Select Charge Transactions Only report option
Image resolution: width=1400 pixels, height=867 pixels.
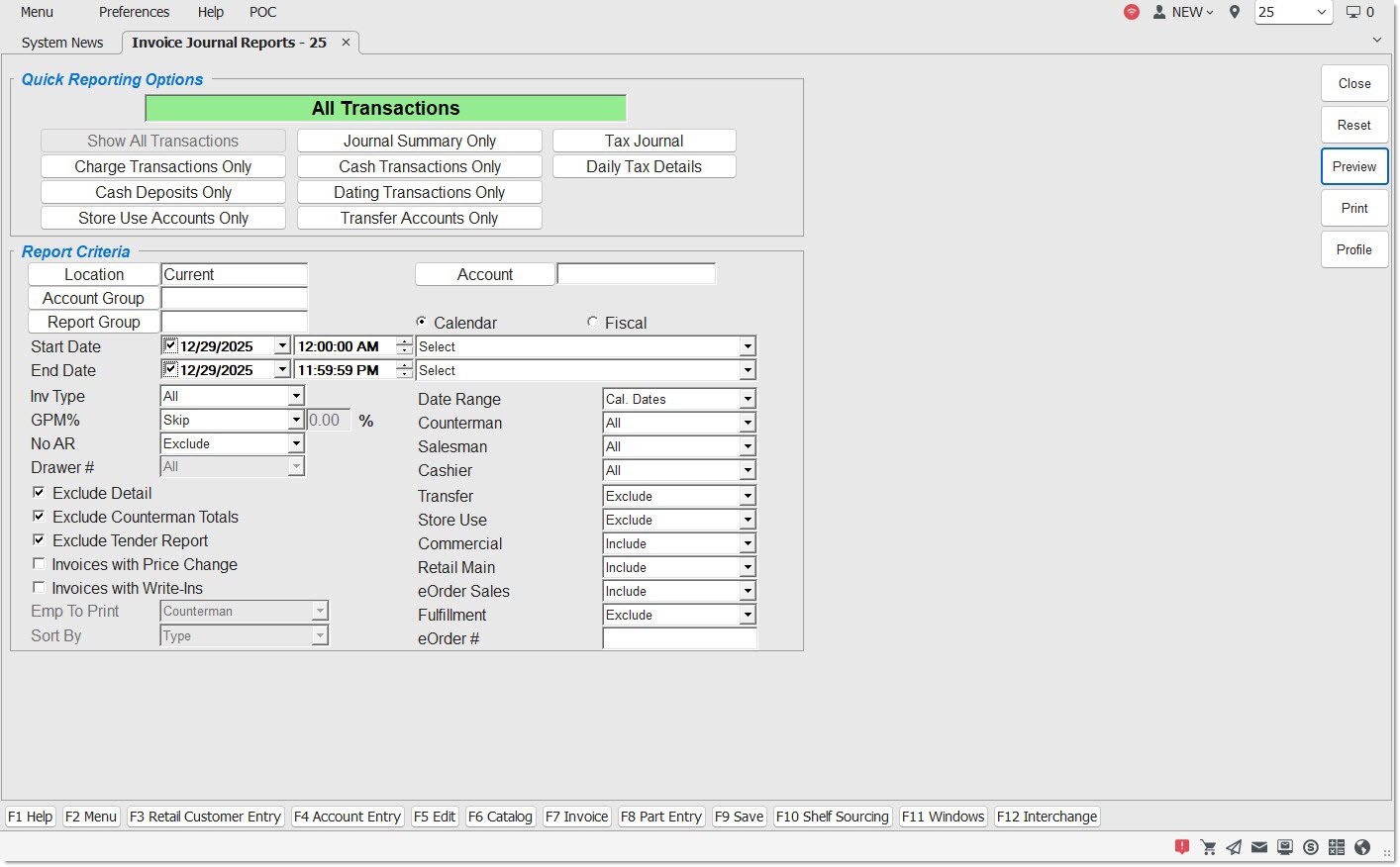coord(163,166)
